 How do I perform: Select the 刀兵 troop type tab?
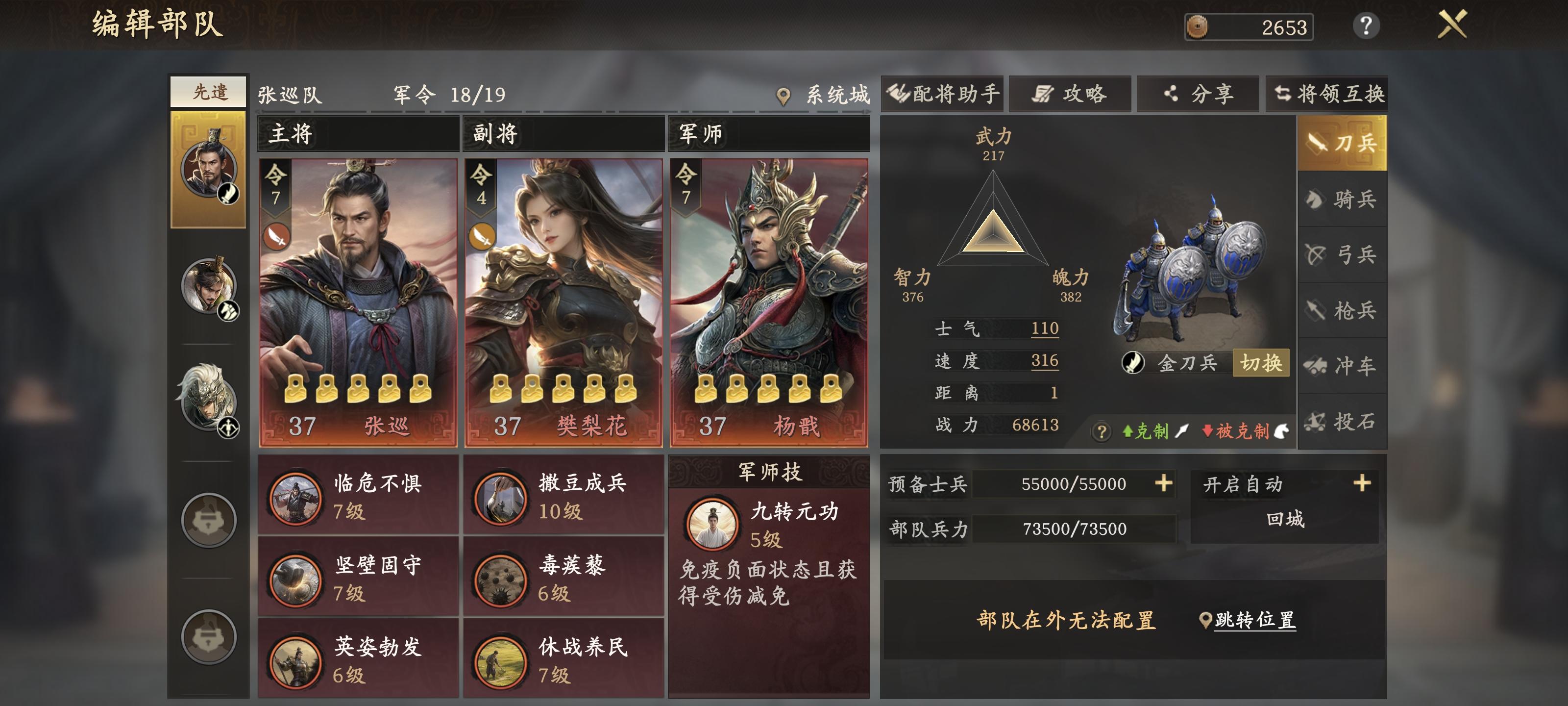[x=1342, y=143]
